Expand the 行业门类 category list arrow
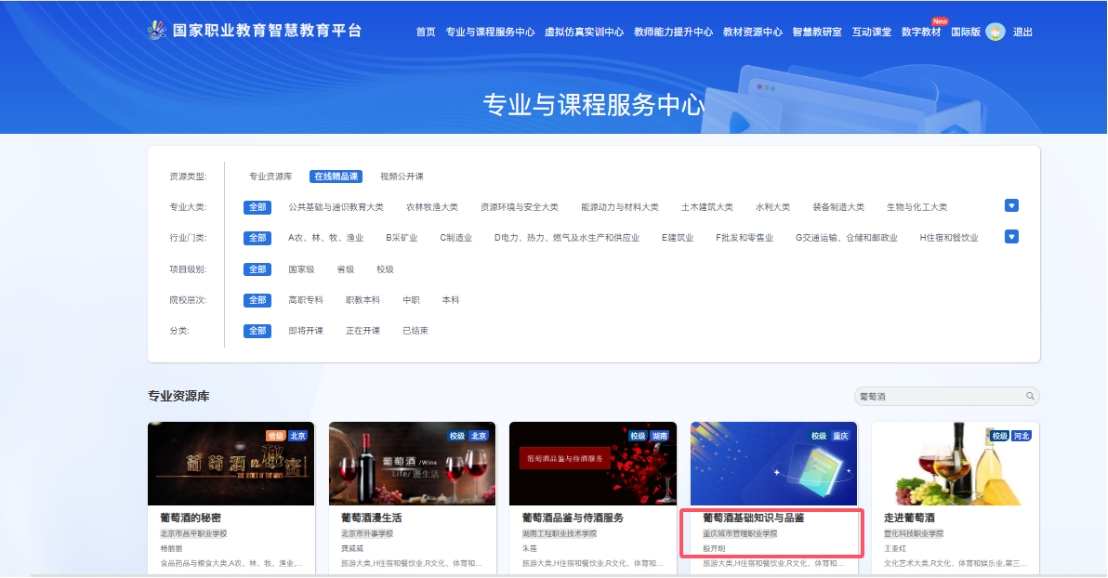Viewport: 1108px width, 578px height. tap(1011, 237)
